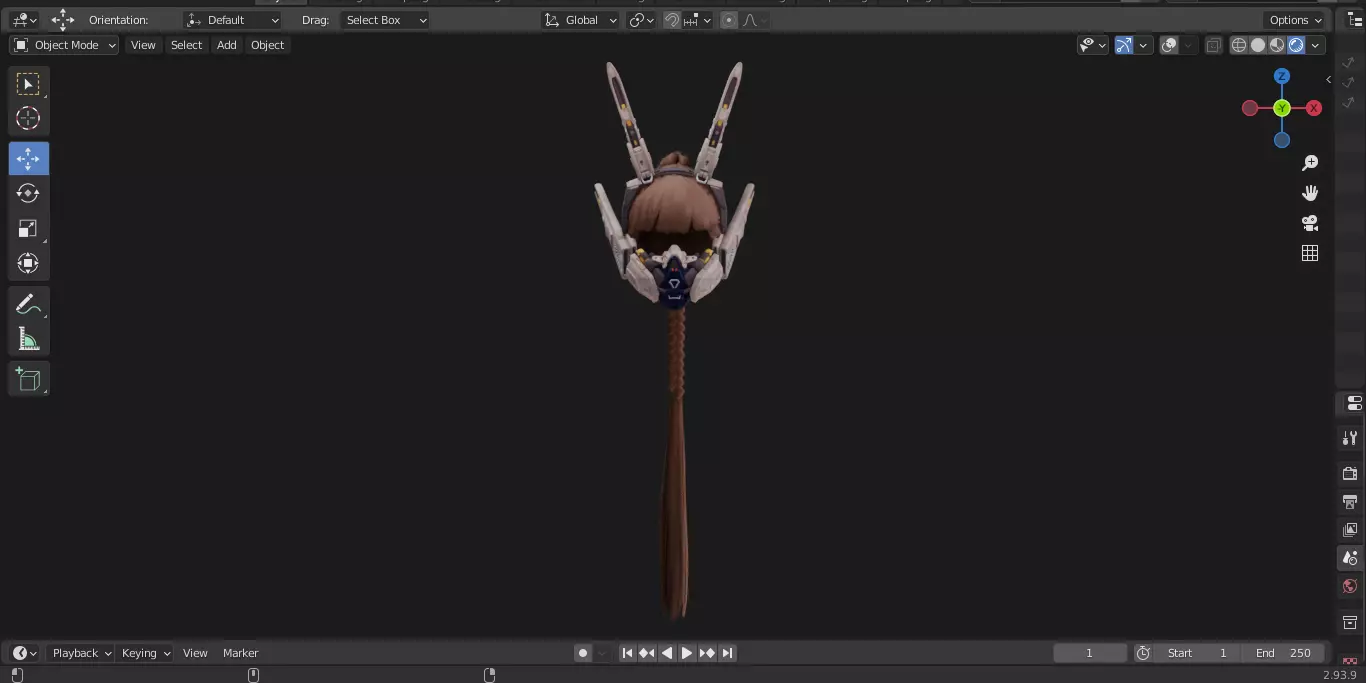Open the Output properties tab
This screenshot has height=683, width=1366.
tap(1350, 501)
